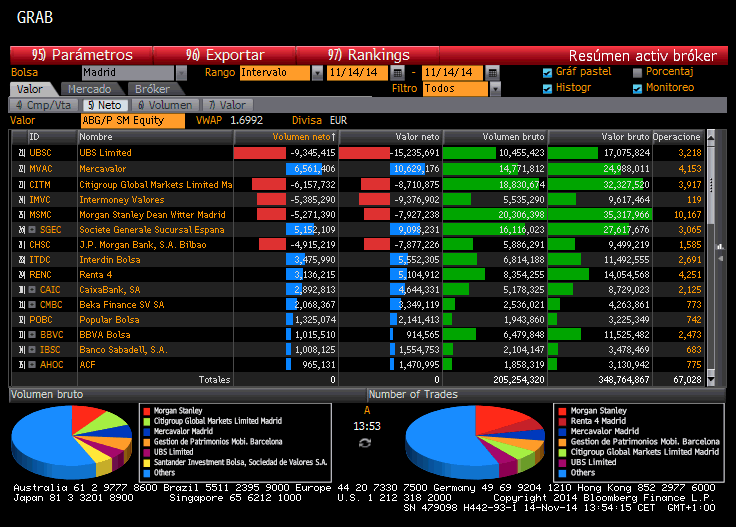Open the end date calendar picker
This screenshot has height=527, width=736.
point(492,73)
